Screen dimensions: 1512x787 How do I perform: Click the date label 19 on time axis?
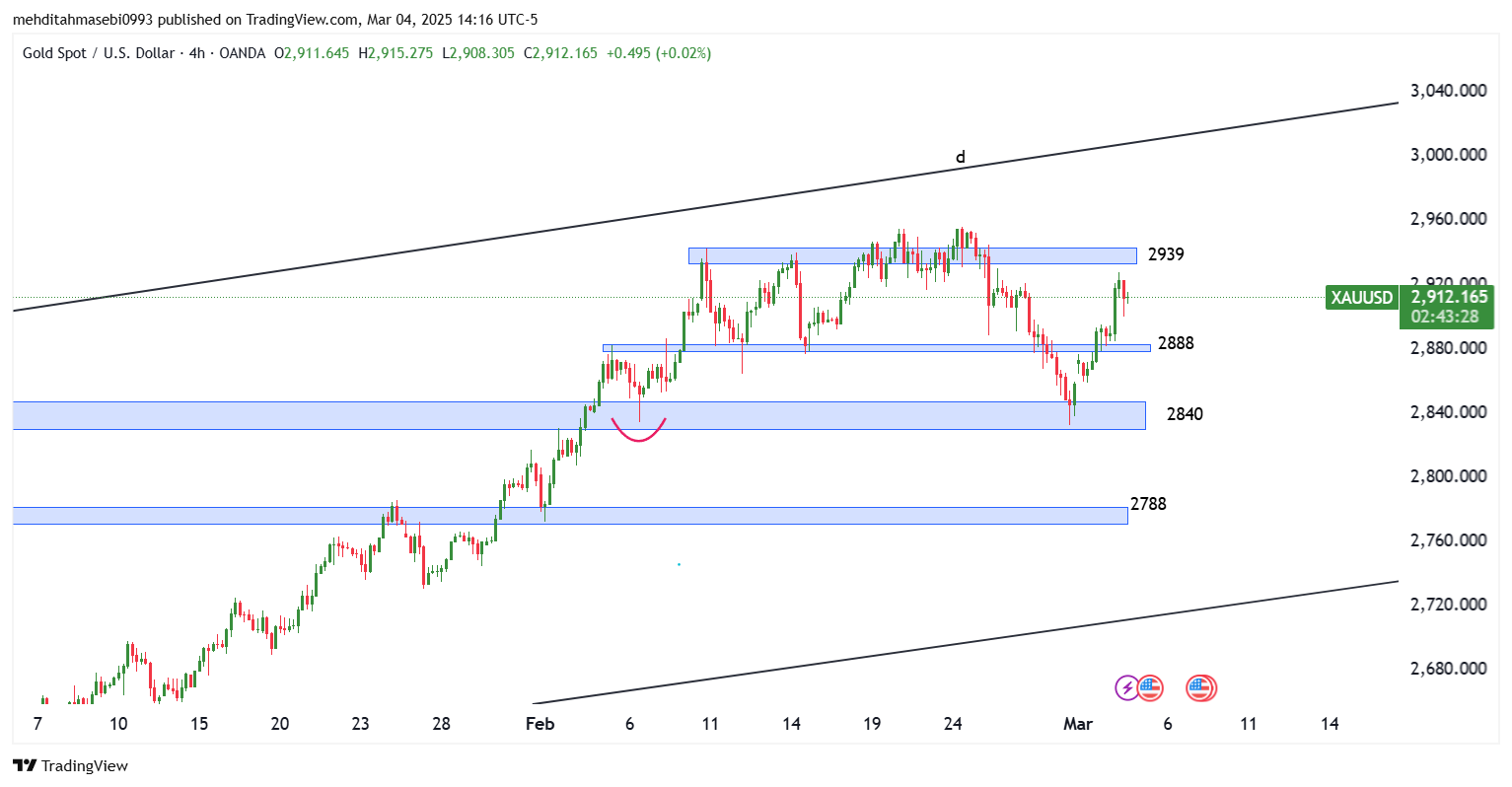tap(872, 724)
